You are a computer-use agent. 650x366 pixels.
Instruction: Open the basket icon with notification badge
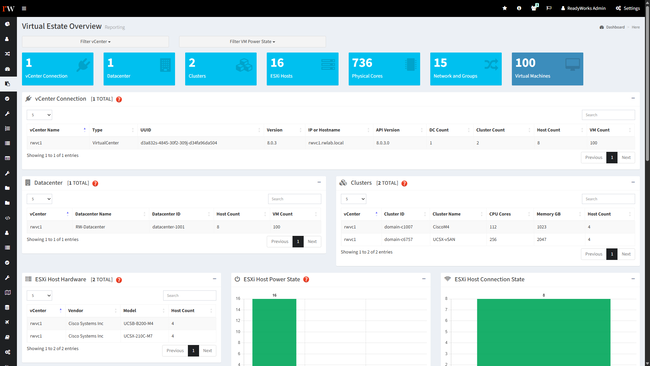tap(534, 7)
